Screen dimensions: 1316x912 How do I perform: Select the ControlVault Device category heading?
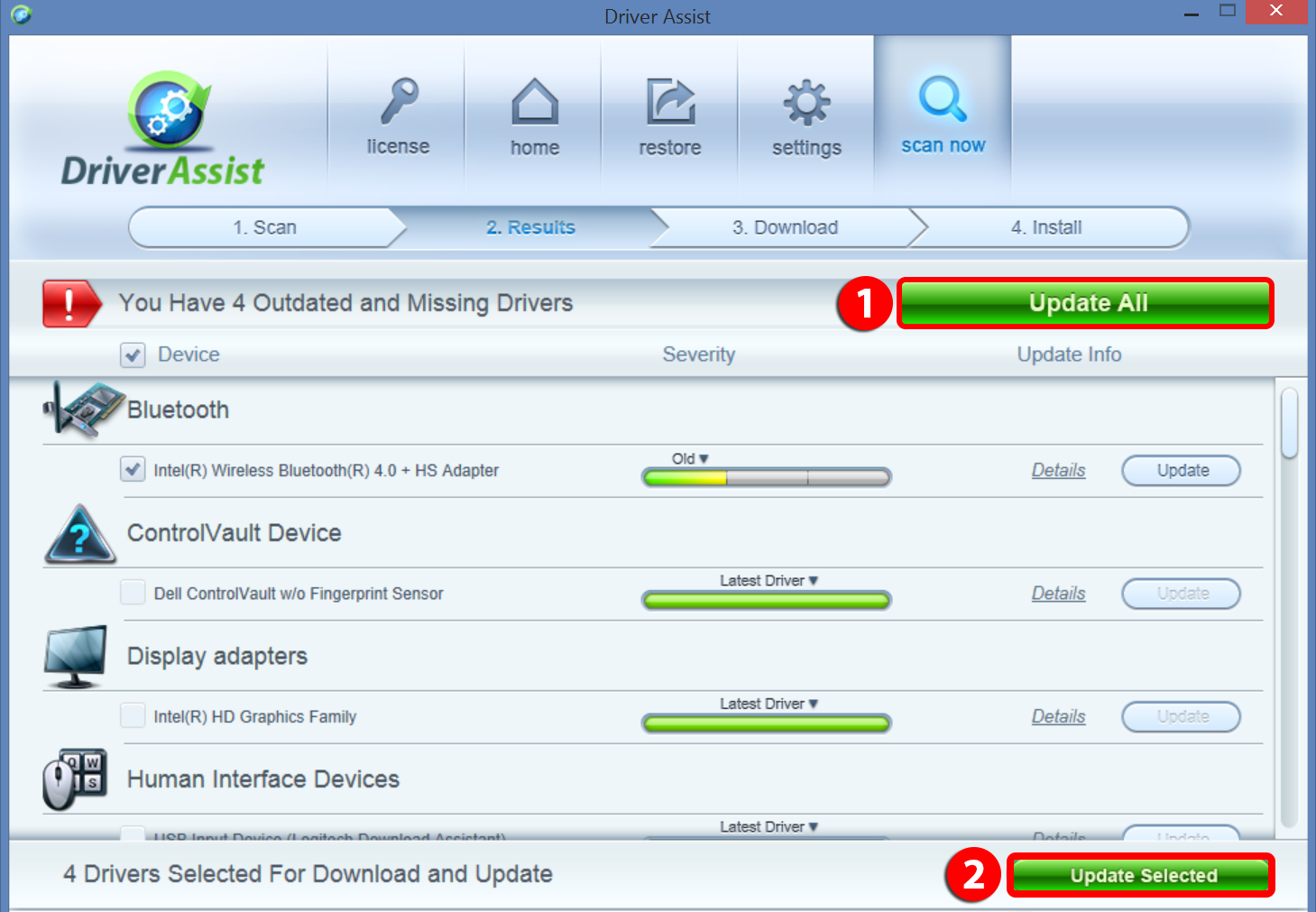point(235,533)
